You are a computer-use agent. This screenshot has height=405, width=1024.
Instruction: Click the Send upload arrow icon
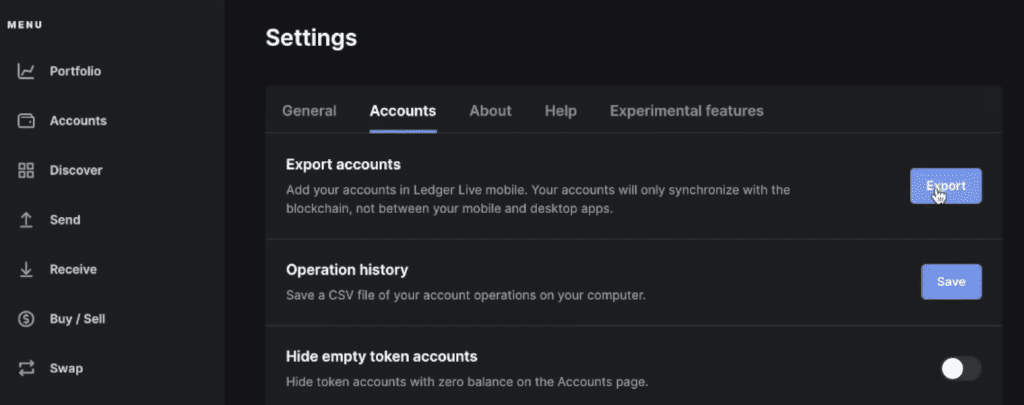[x=27, y=220]
